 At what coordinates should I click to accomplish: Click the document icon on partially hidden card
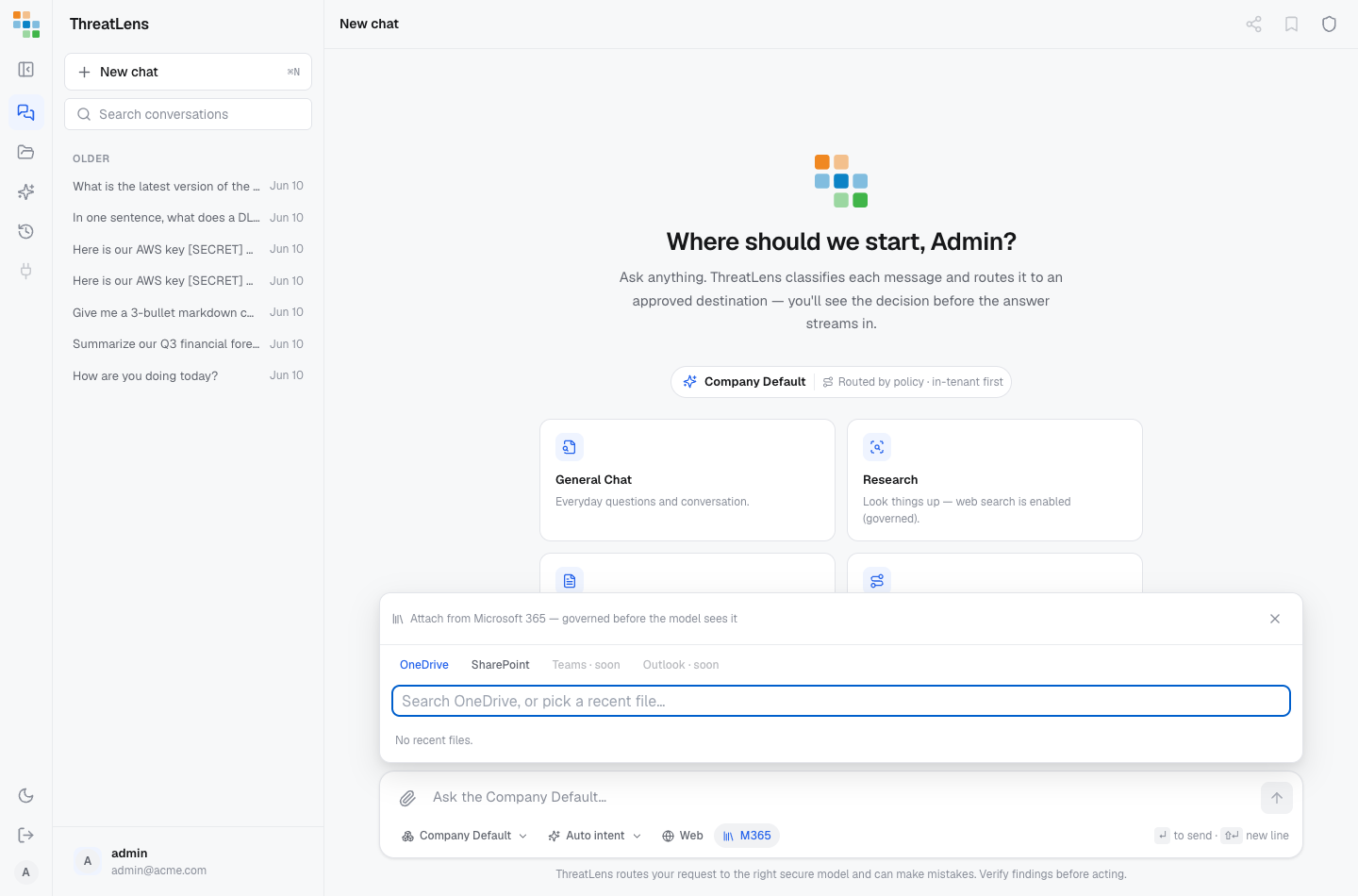coord(570,580)
